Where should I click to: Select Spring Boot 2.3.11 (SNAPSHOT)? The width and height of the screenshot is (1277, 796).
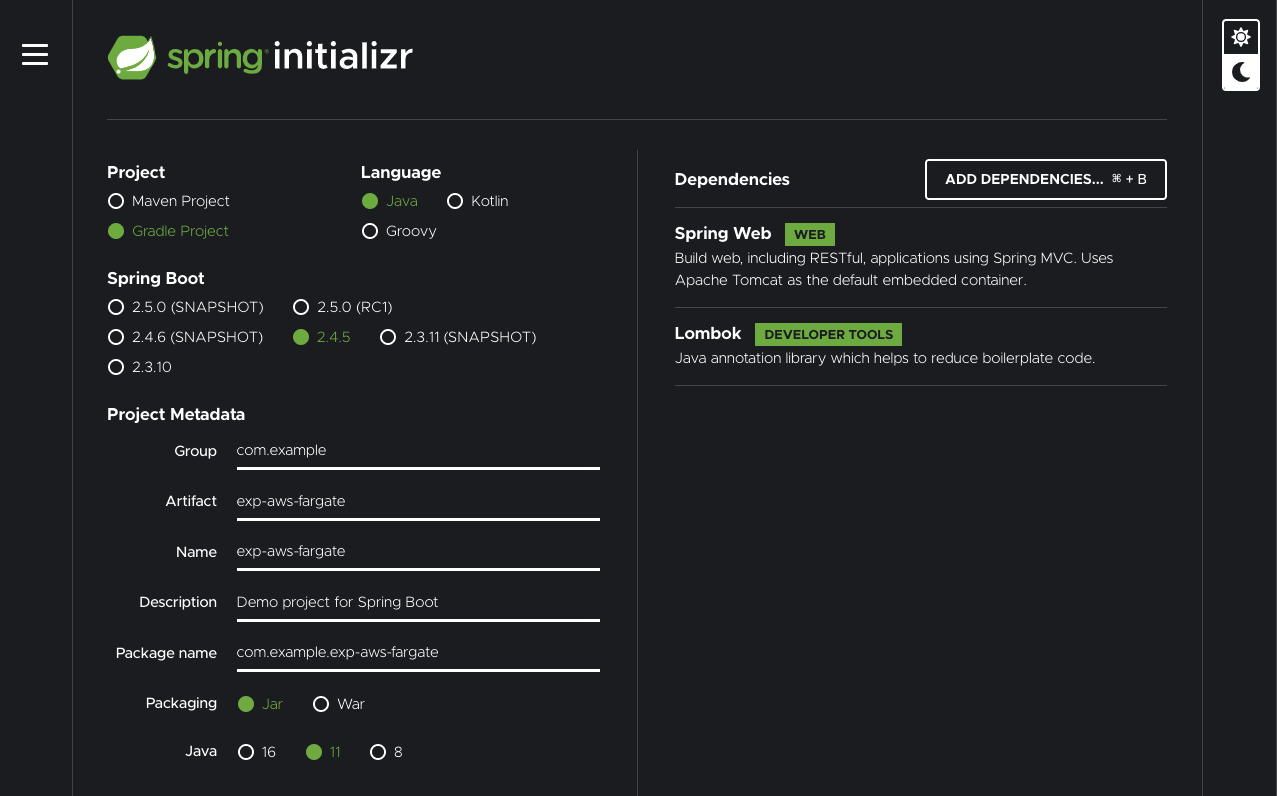tap(458, 337)
